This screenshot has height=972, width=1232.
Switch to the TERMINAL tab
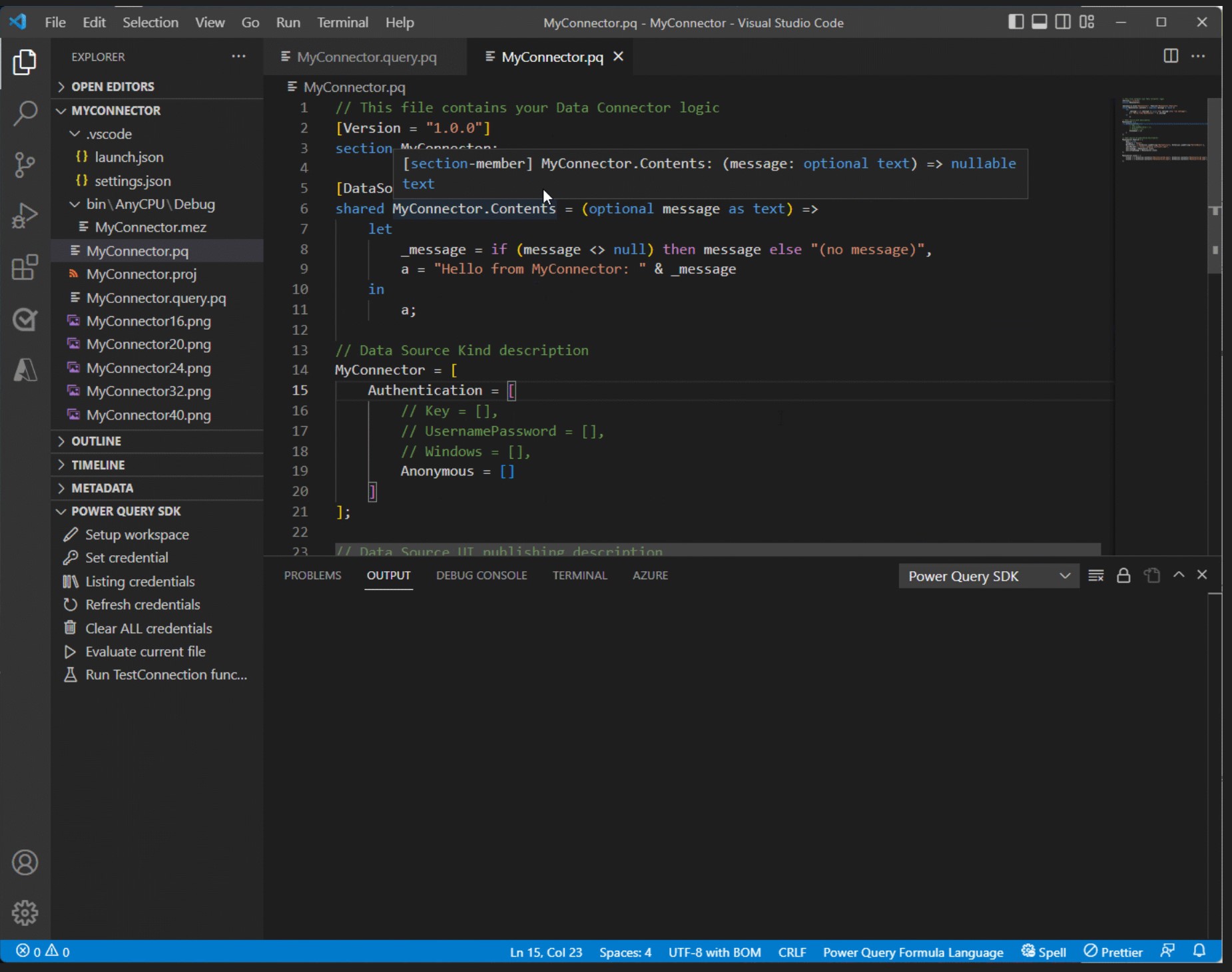tap(579, 575)
